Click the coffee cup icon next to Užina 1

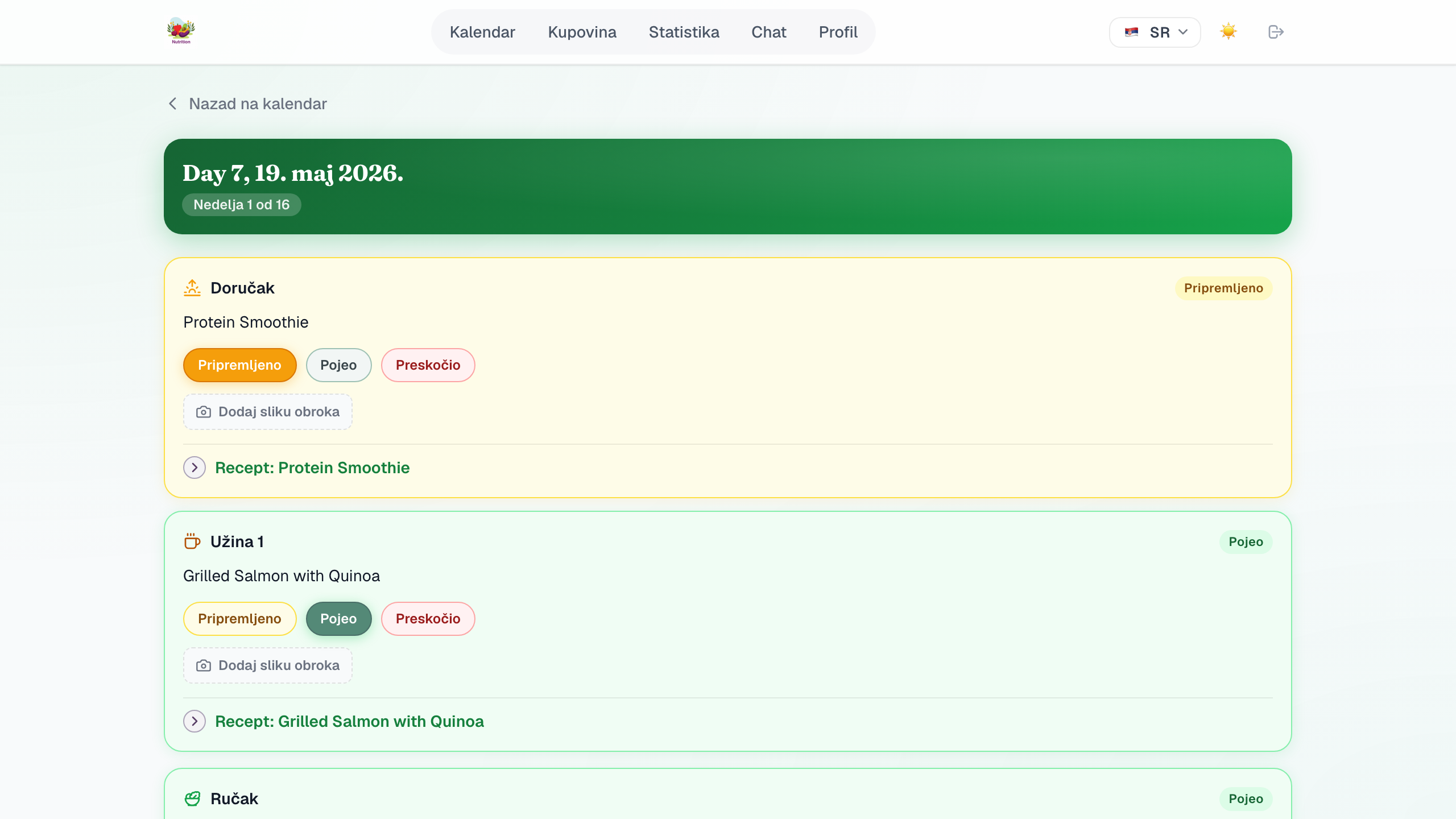(x=192, y=541)
